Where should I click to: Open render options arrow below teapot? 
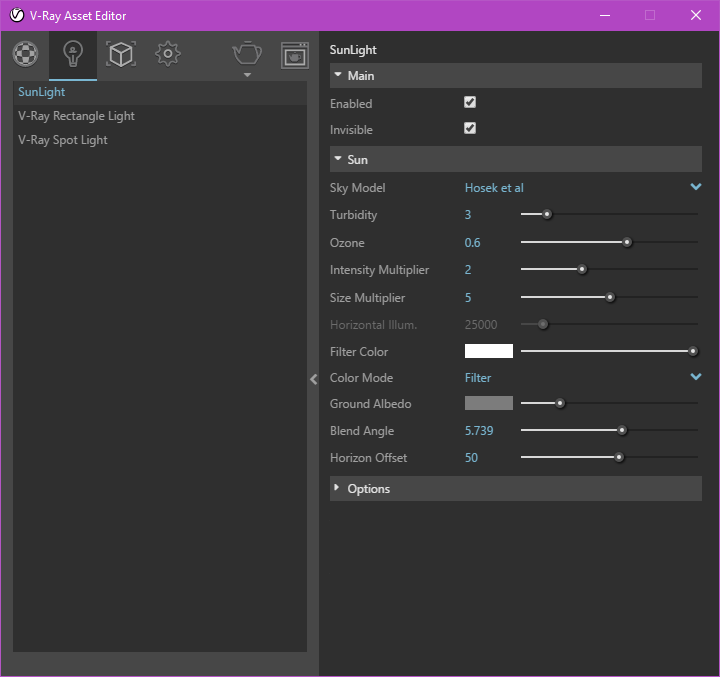[247, 75]
